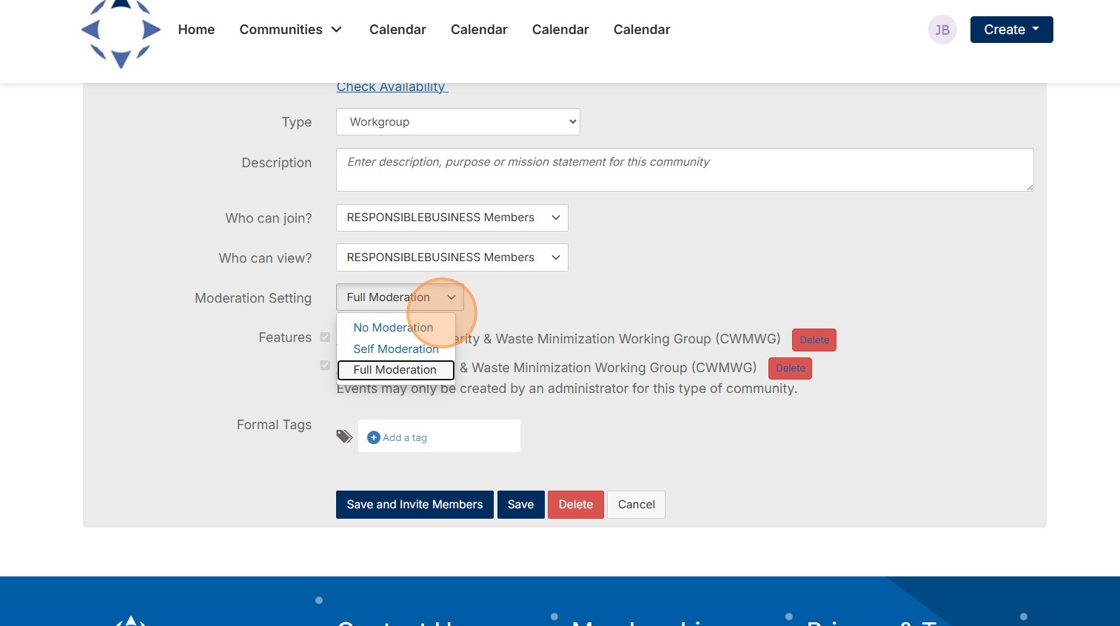Open the Type dropdown showing Workgroup
This screenshot has height=626, width=1120.
[x=458, y=122]
